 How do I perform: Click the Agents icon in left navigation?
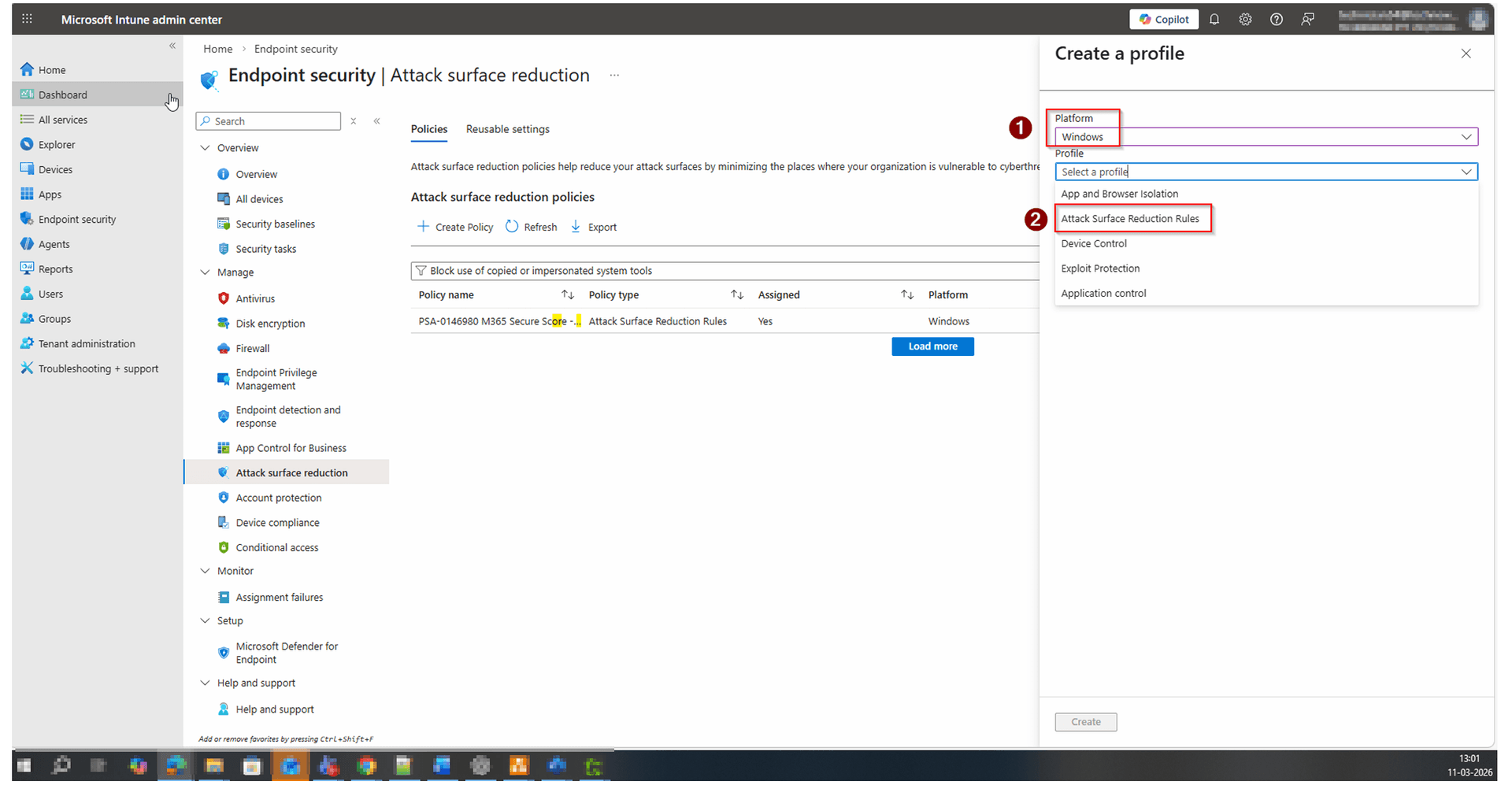(27, 244)
